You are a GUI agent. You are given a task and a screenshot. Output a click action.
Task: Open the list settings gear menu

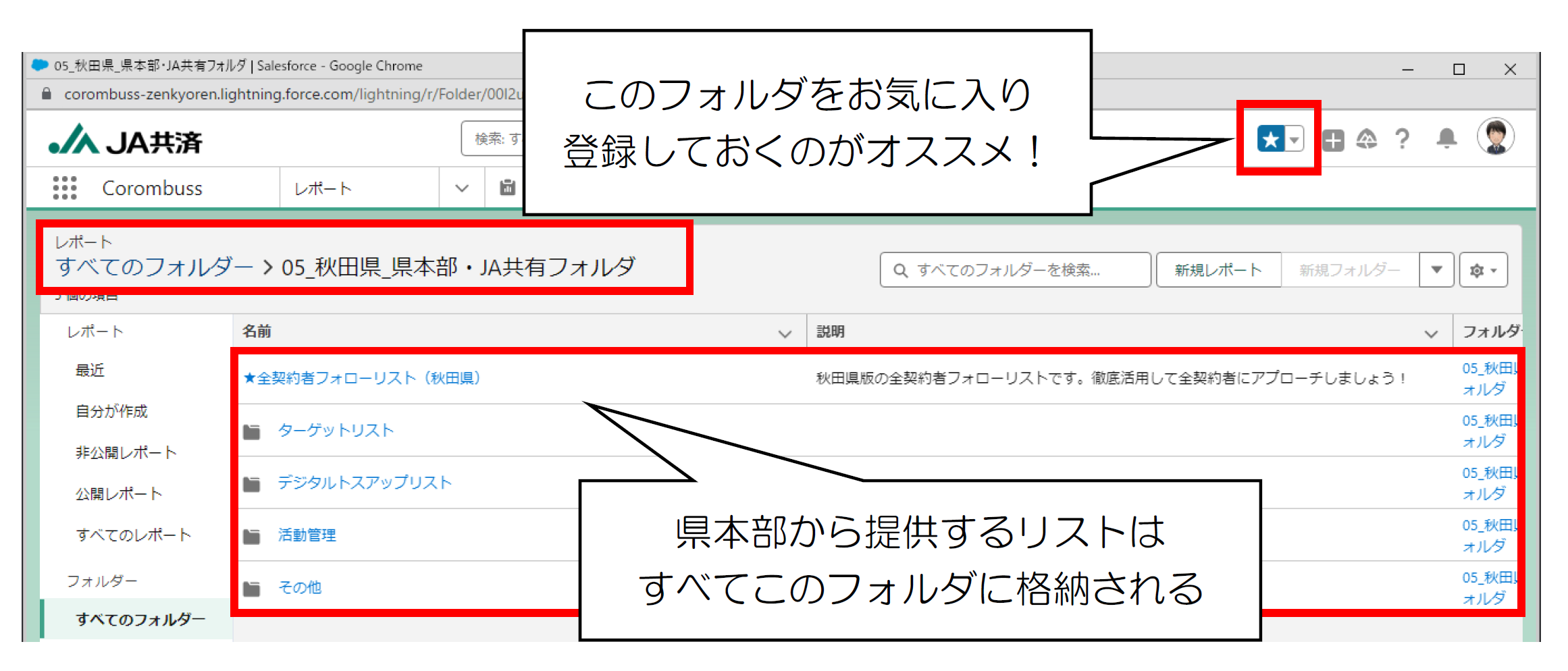(x=1483, y=270)
